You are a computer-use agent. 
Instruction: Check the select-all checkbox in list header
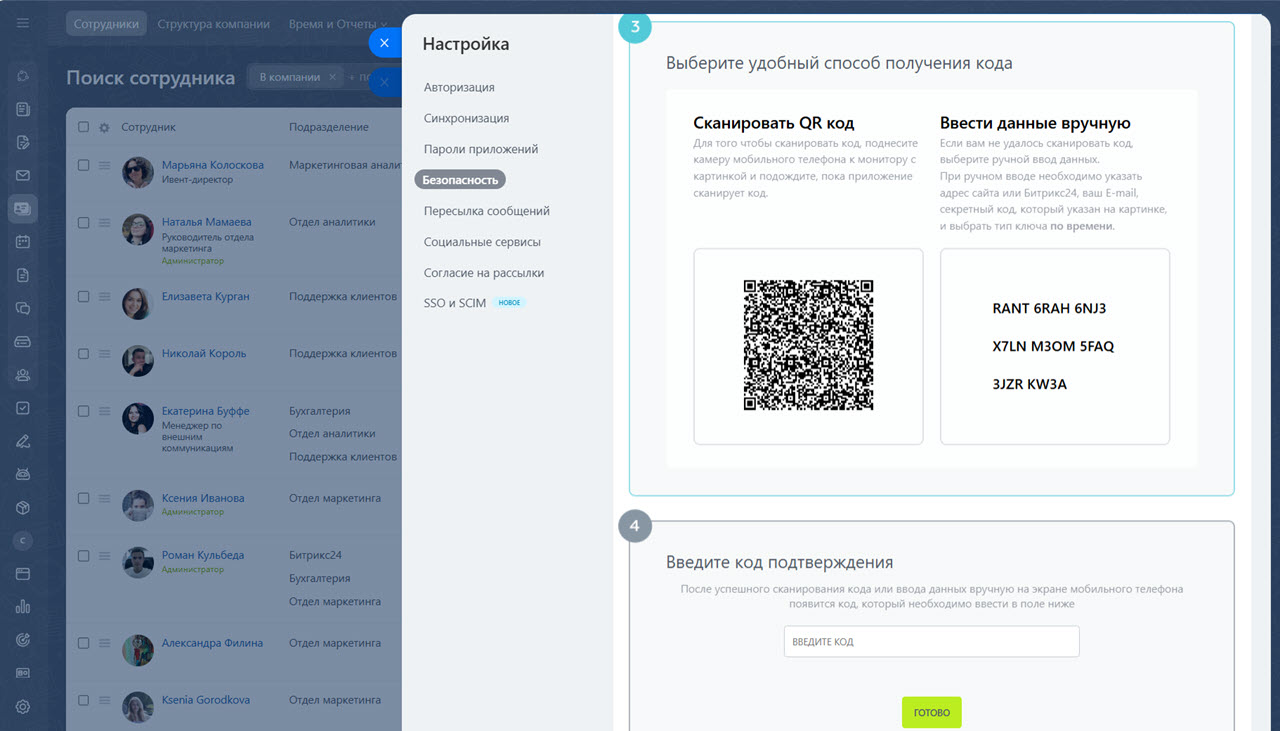coord(84,127)
